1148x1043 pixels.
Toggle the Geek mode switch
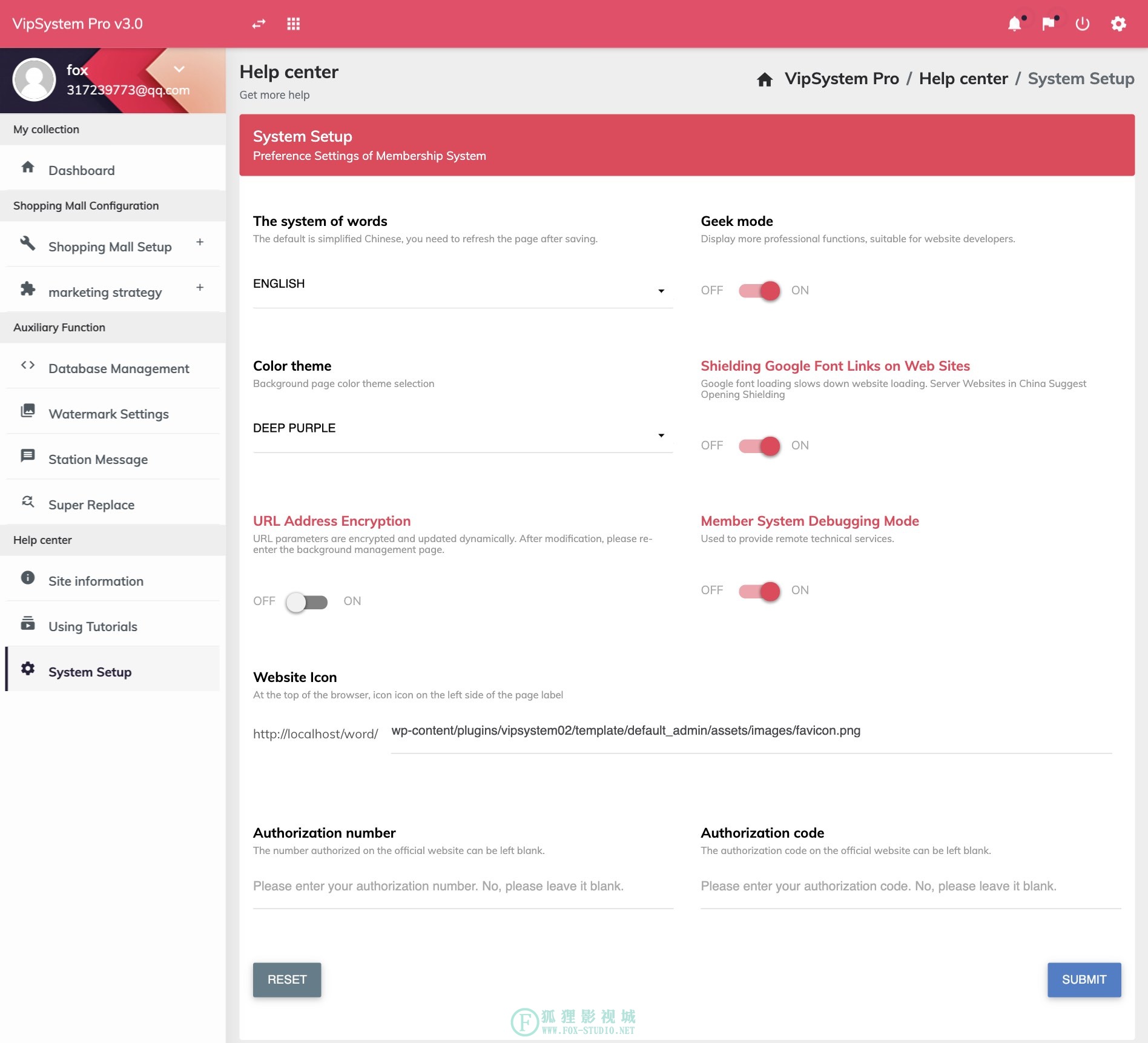pyautogui.click(x=759, y=291)
